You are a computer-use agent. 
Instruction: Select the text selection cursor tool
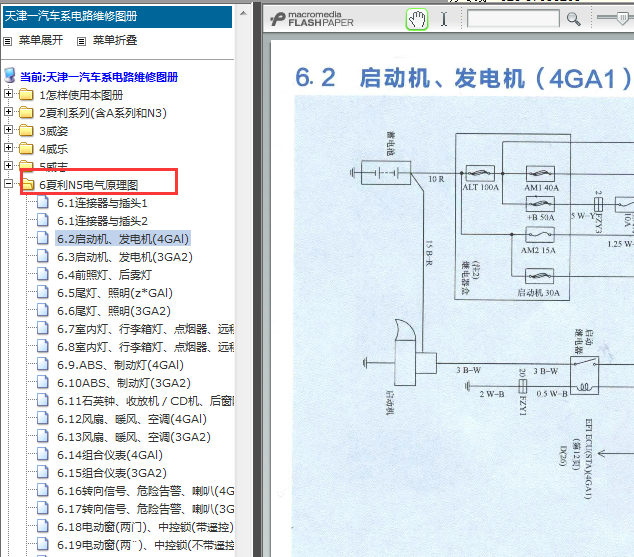pos(444,19)
